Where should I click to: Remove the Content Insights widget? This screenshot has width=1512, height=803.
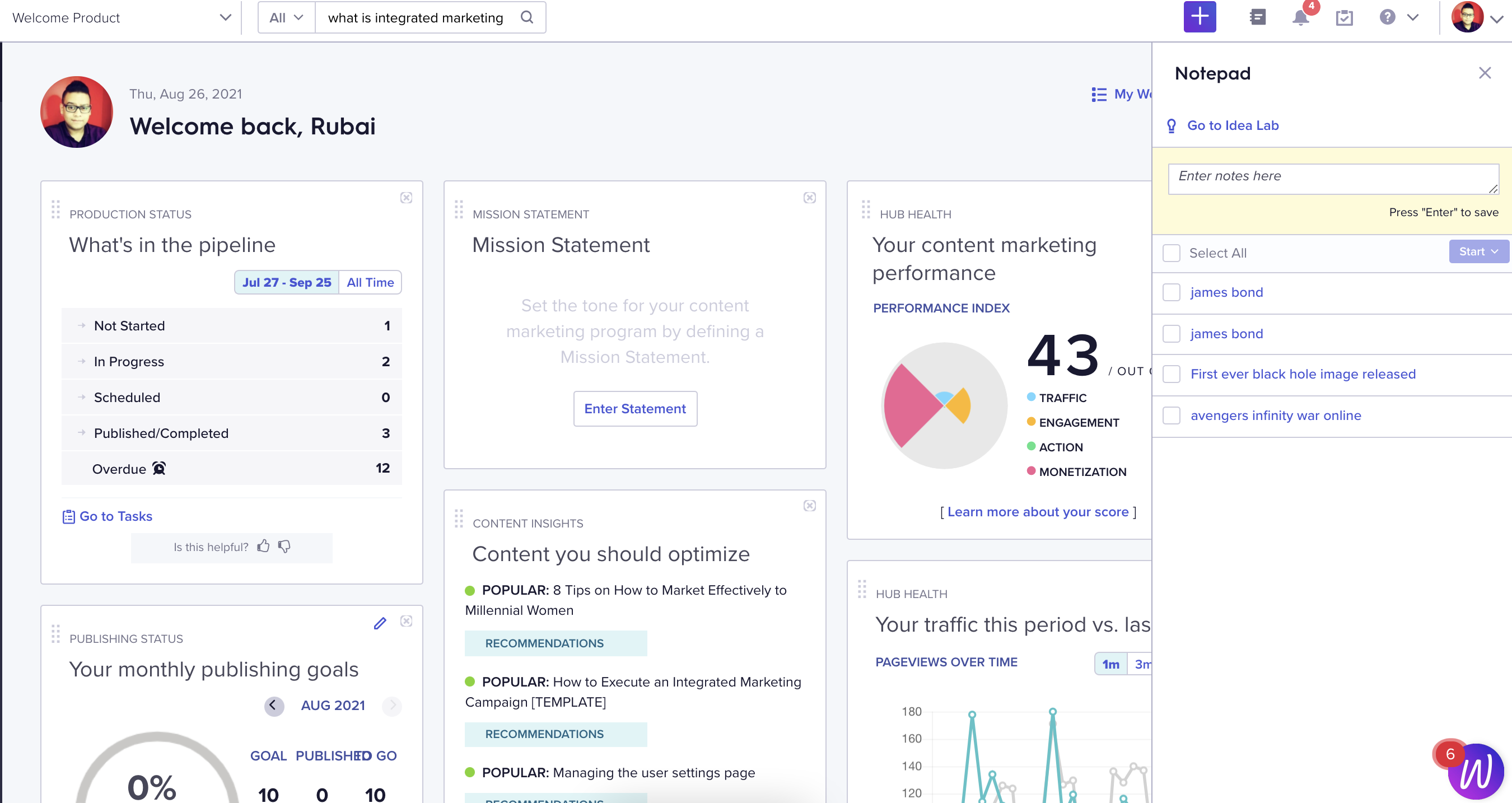[809, 506]
